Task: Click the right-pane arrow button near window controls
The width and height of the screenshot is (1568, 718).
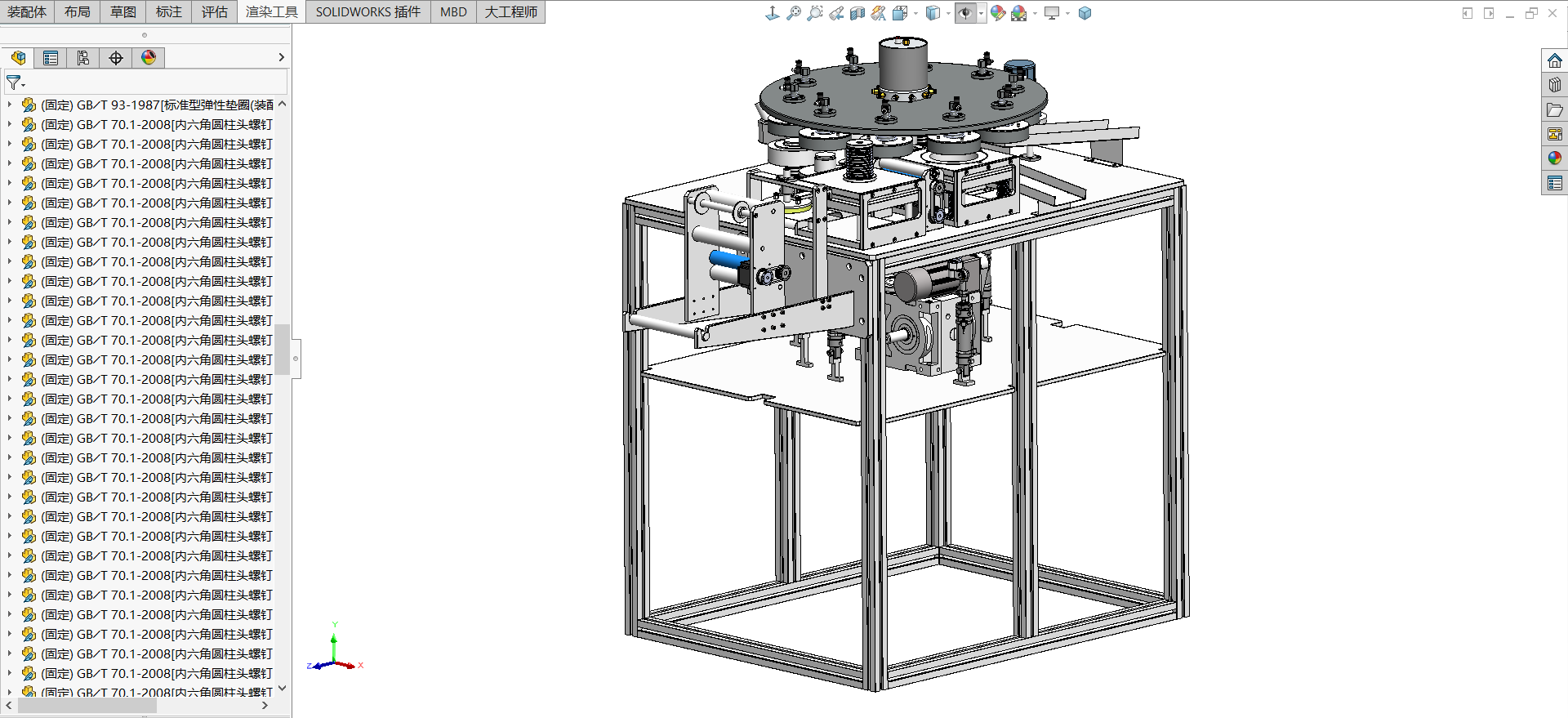Action: point(1489,13)
